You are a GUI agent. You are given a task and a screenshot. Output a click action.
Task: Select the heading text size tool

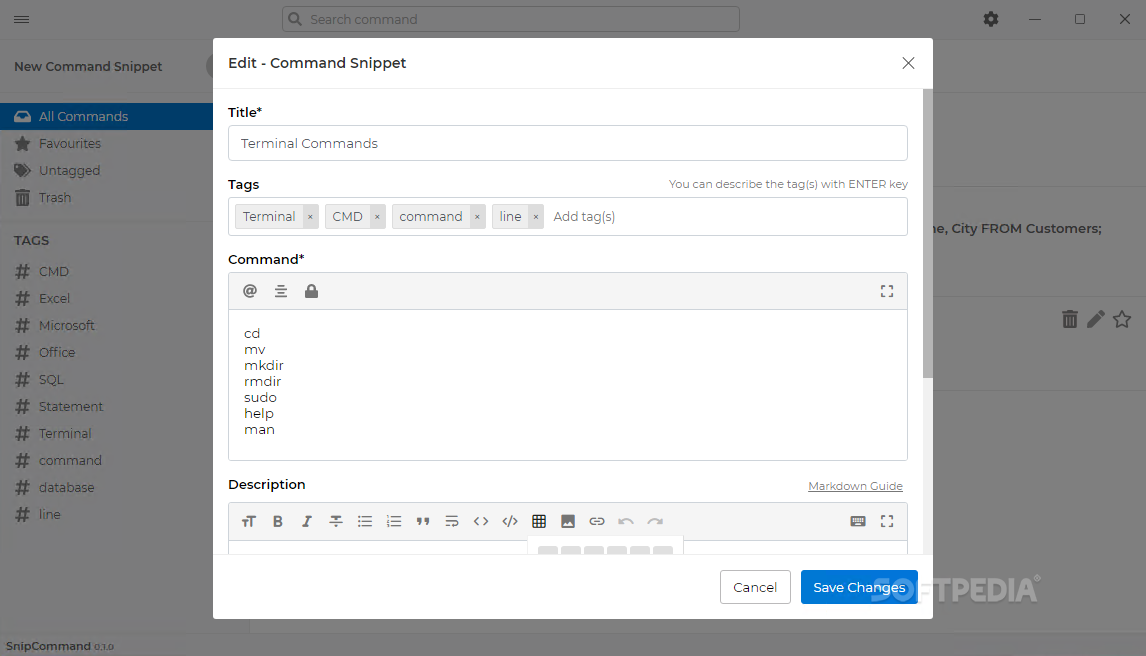point(248,522)
